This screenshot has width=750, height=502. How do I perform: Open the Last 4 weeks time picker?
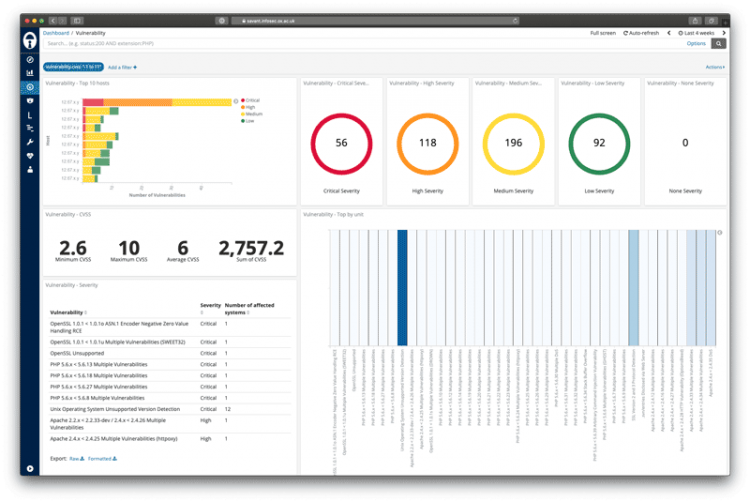(x=696, y=33)
